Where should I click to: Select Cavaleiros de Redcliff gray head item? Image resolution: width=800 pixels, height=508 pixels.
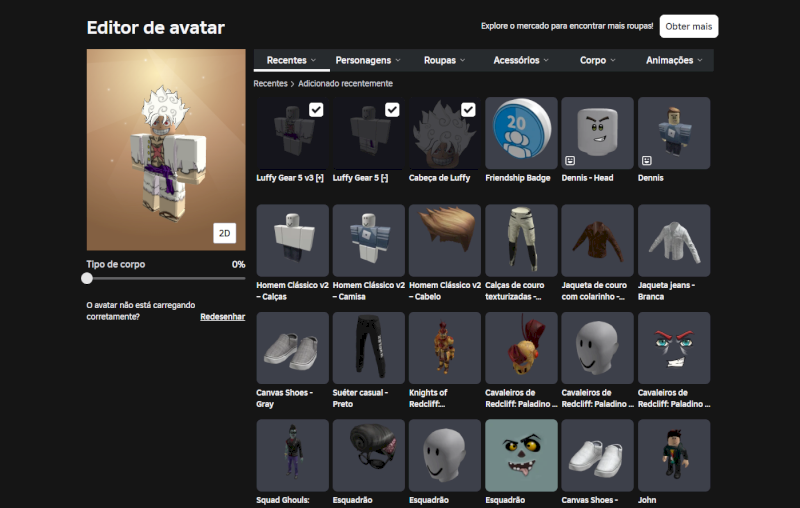[597, 348]
